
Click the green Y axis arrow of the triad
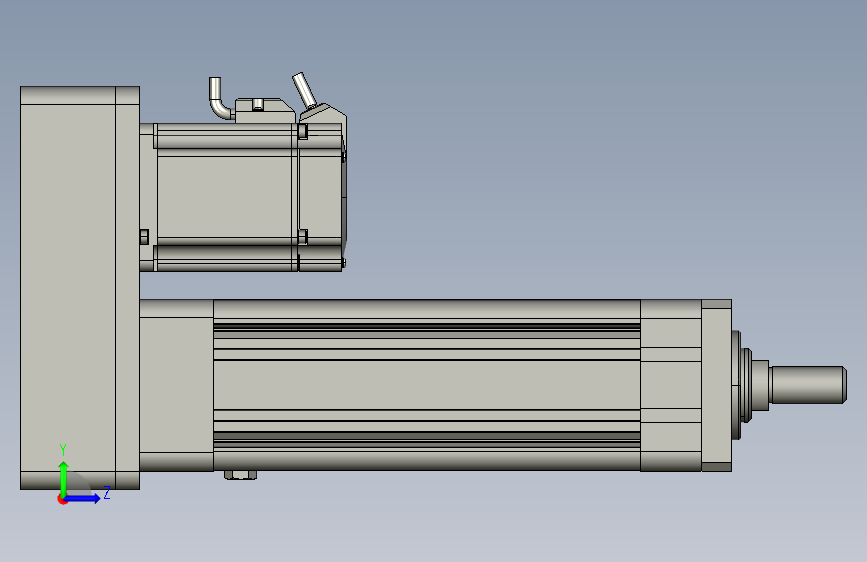click(x=64, y=478)
